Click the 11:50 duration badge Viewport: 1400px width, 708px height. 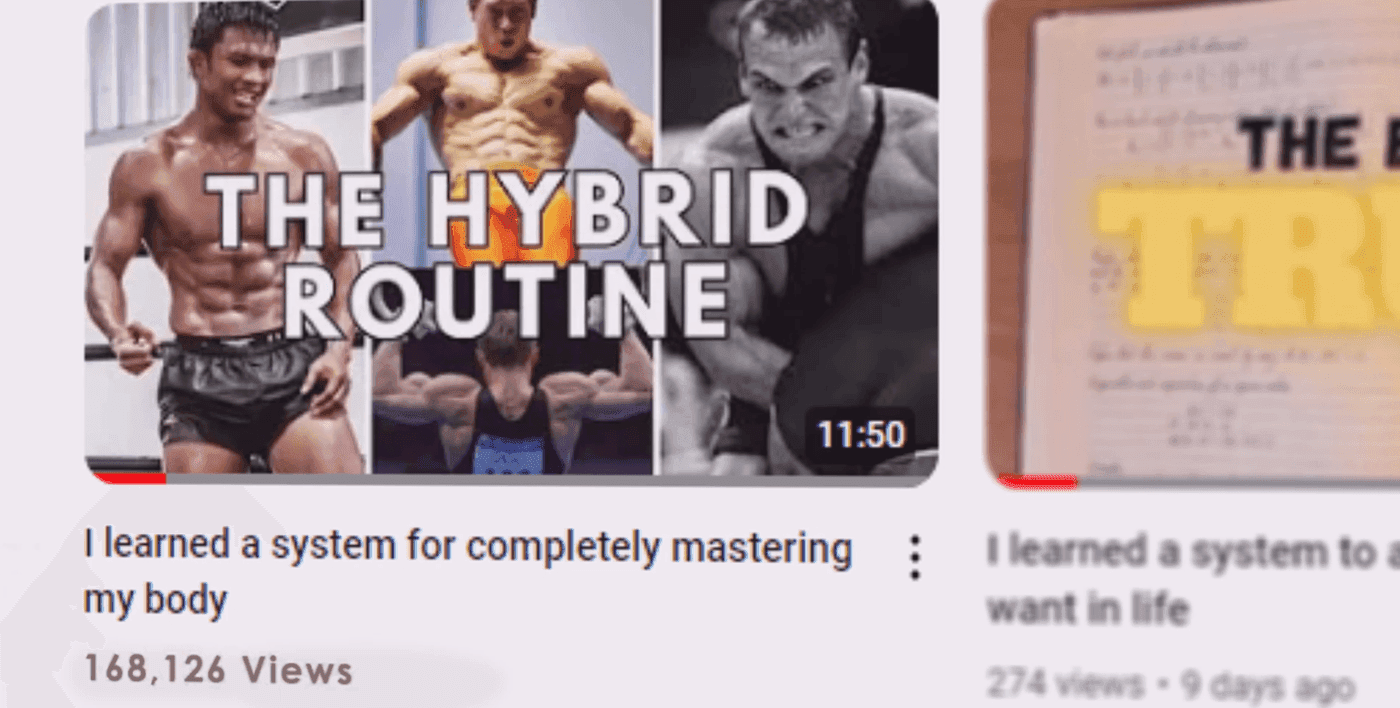[x=861, y=434]
